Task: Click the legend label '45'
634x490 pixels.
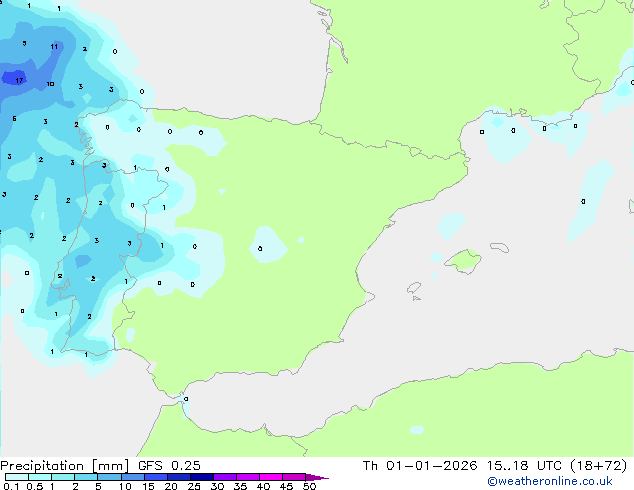Action: click(286, 486)
